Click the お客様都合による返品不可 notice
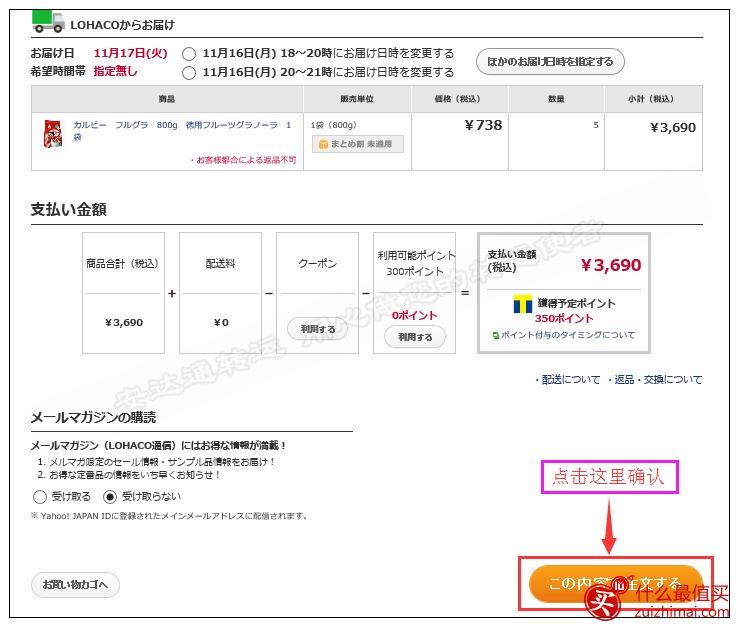The height and width of the screenshot is (626, 738). [243, 160]
